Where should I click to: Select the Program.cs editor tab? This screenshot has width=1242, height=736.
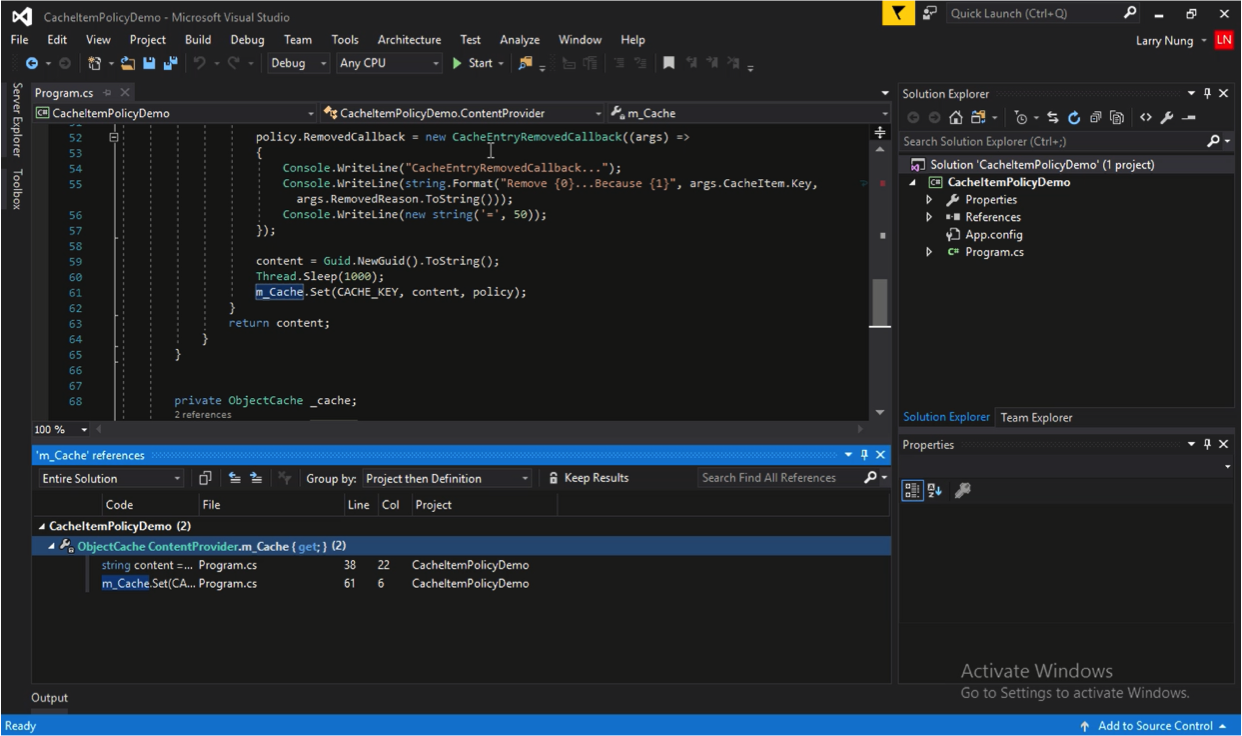point(64,93)
